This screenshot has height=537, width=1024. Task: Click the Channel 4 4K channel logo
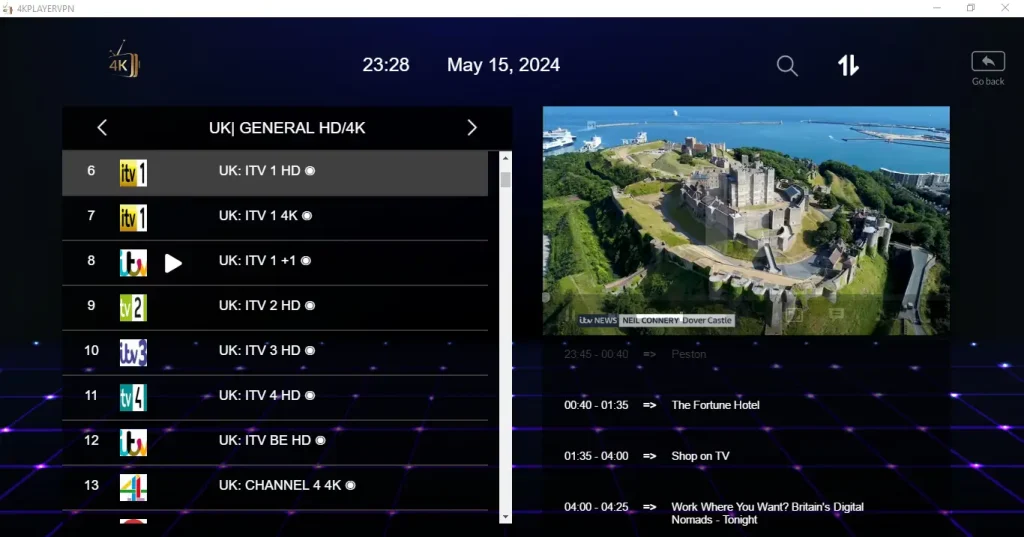coord(133,488)
